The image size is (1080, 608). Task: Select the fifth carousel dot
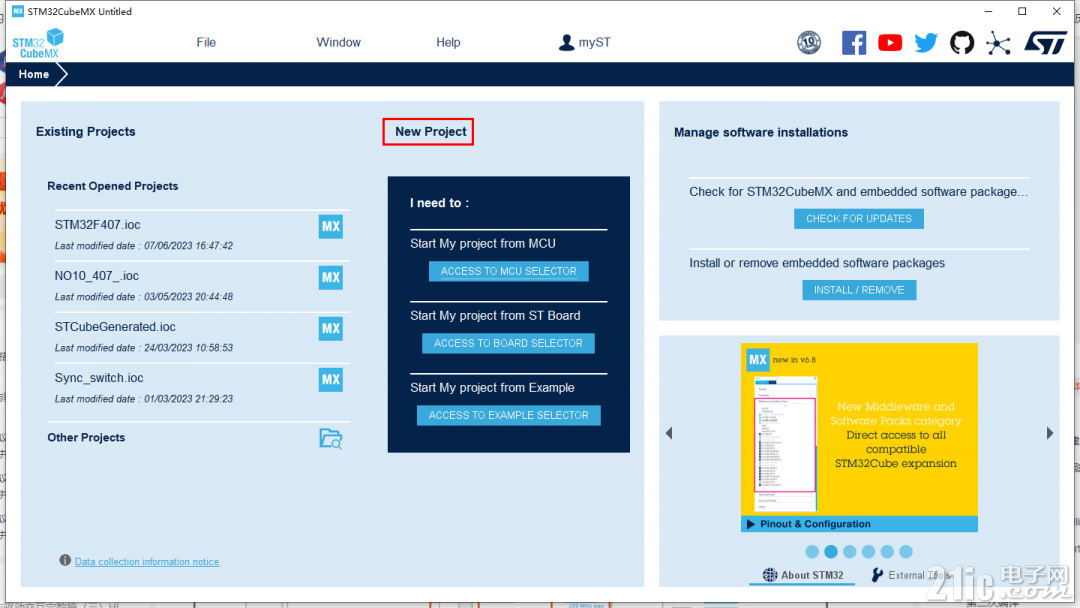(x=887, y=552)
